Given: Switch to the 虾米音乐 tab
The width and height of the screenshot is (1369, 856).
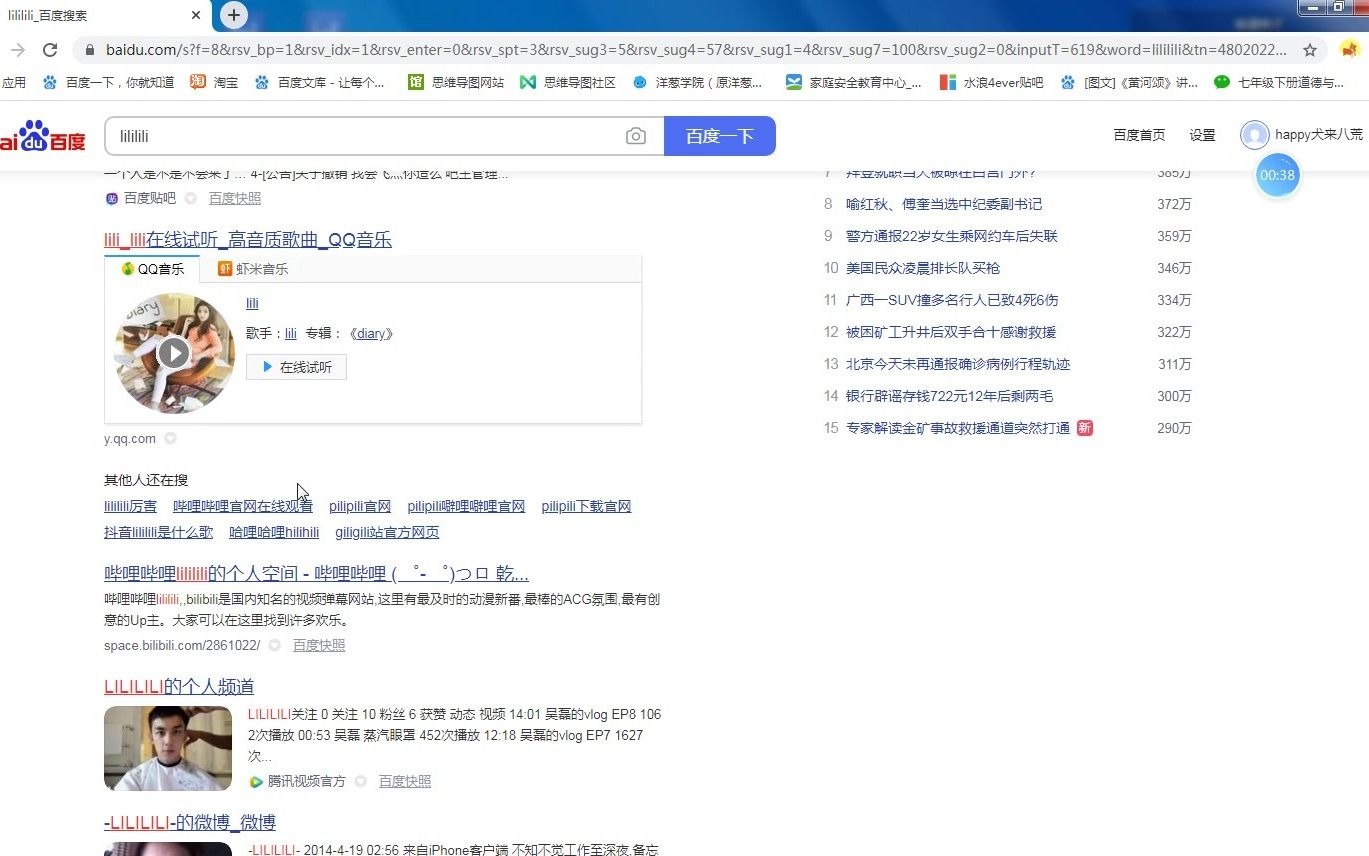Looking at the screenshot, I should 253,269.
